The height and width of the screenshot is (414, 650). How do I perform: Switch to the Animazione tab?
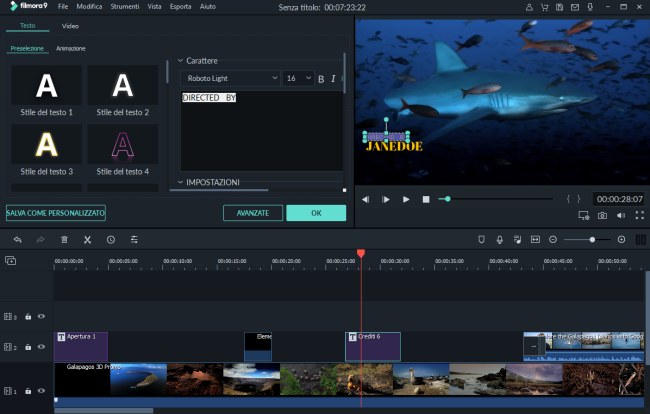click(x=71, y=48)
